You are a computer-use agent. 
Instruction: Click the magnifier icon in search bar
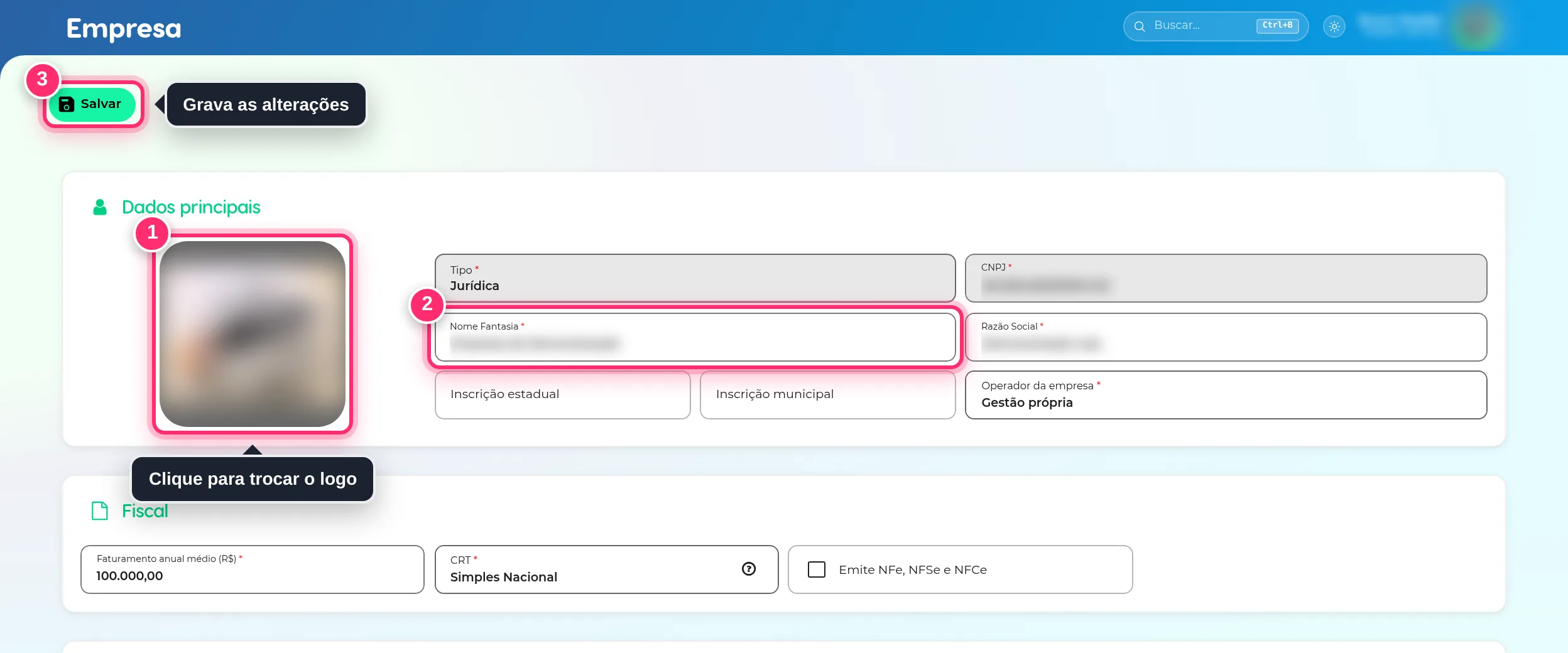1139,26
